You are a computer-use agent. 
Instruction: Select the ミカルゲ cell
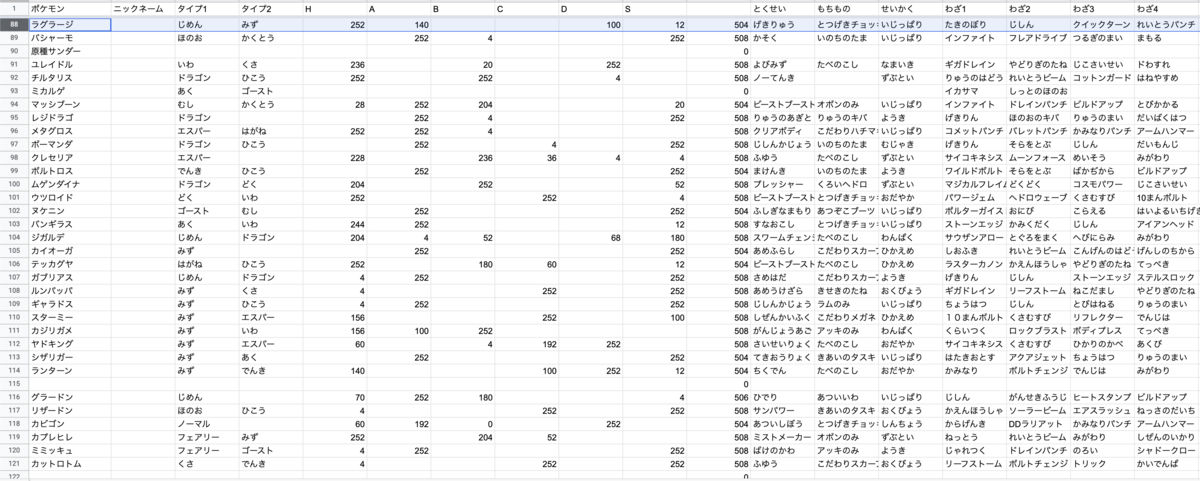(69, 91)
